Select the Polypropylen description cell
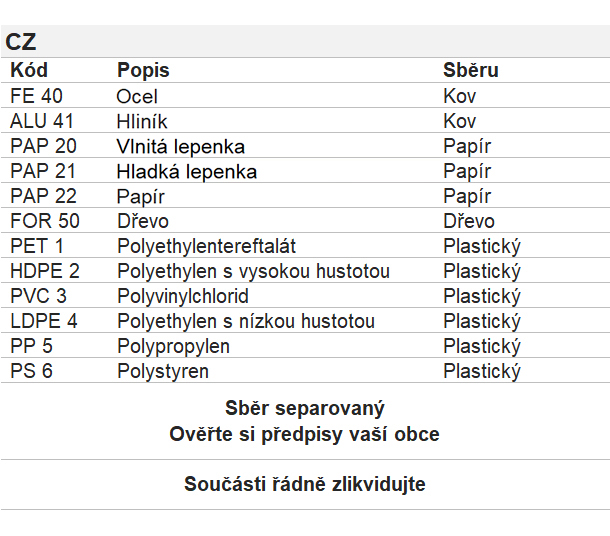 (174, 346)
